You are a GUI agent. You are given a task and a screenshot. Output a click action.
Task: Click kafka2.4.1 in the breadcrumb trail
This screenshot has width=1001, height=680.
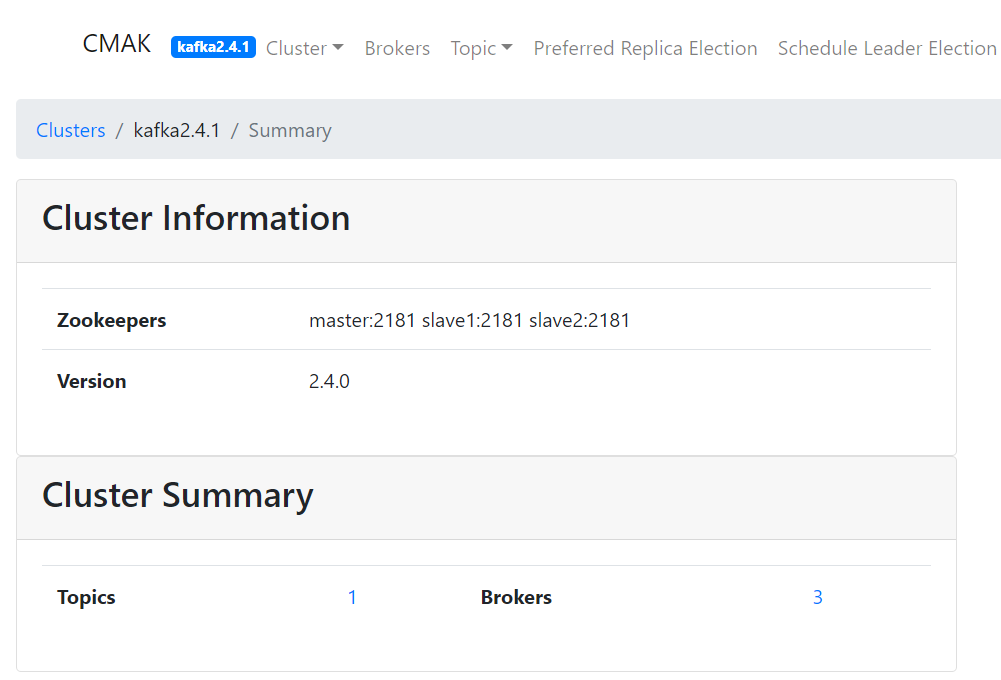177,130
